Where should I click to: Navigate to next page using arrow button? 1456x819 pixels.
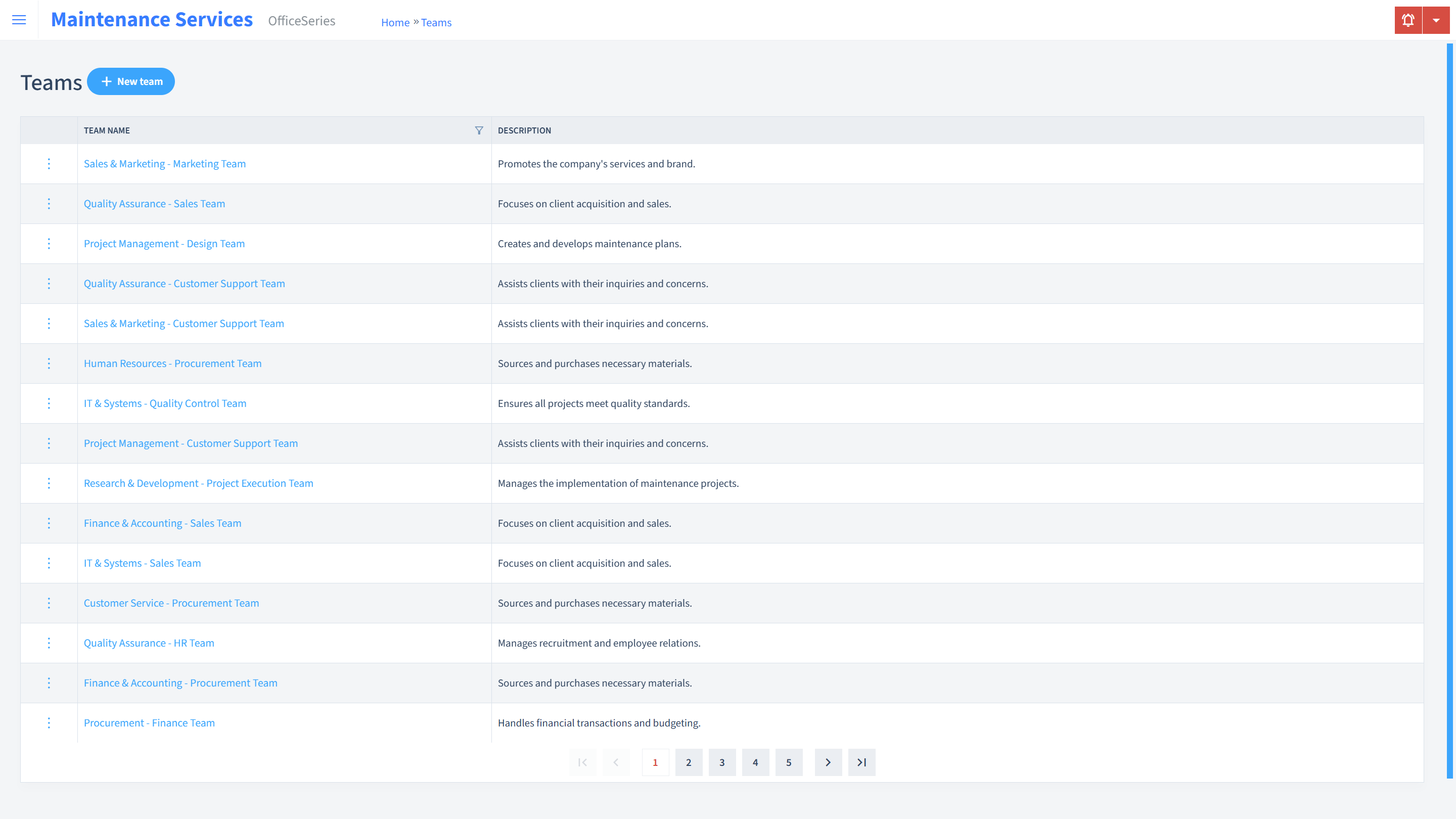(x=828, y=762)
